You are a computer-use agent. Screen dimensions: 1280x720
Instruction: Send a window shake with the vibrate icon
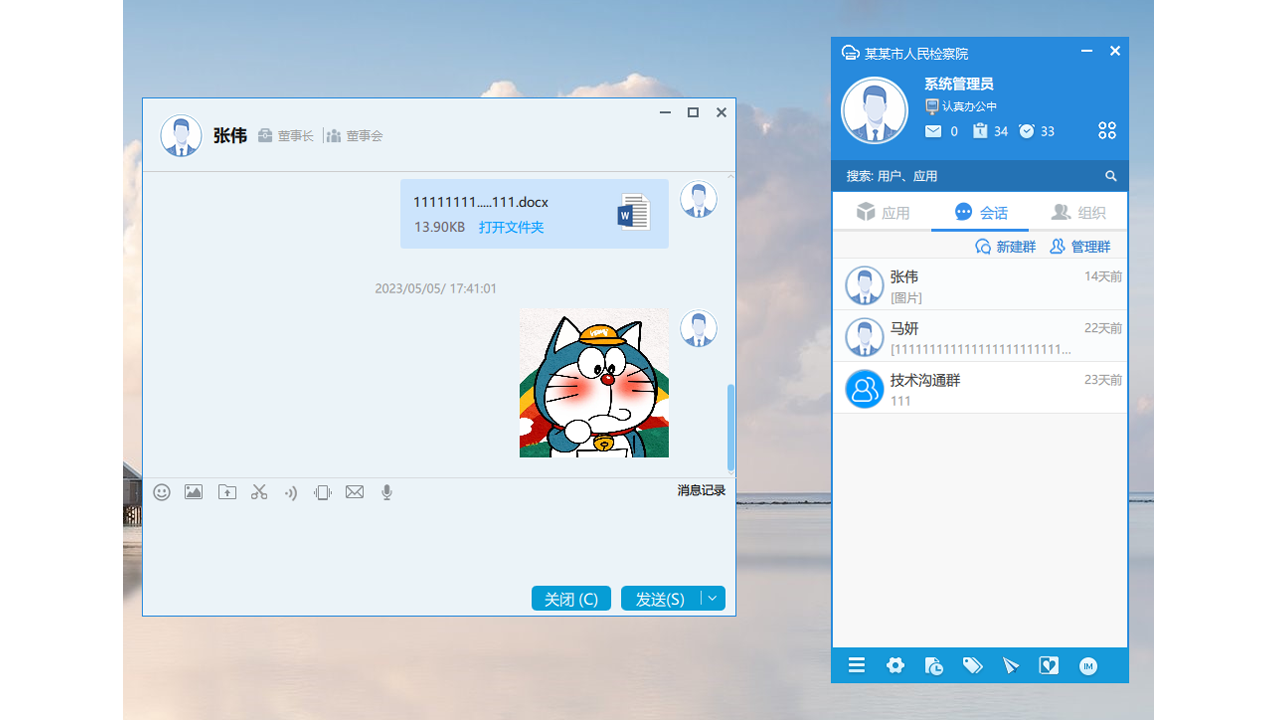[322, 492]
